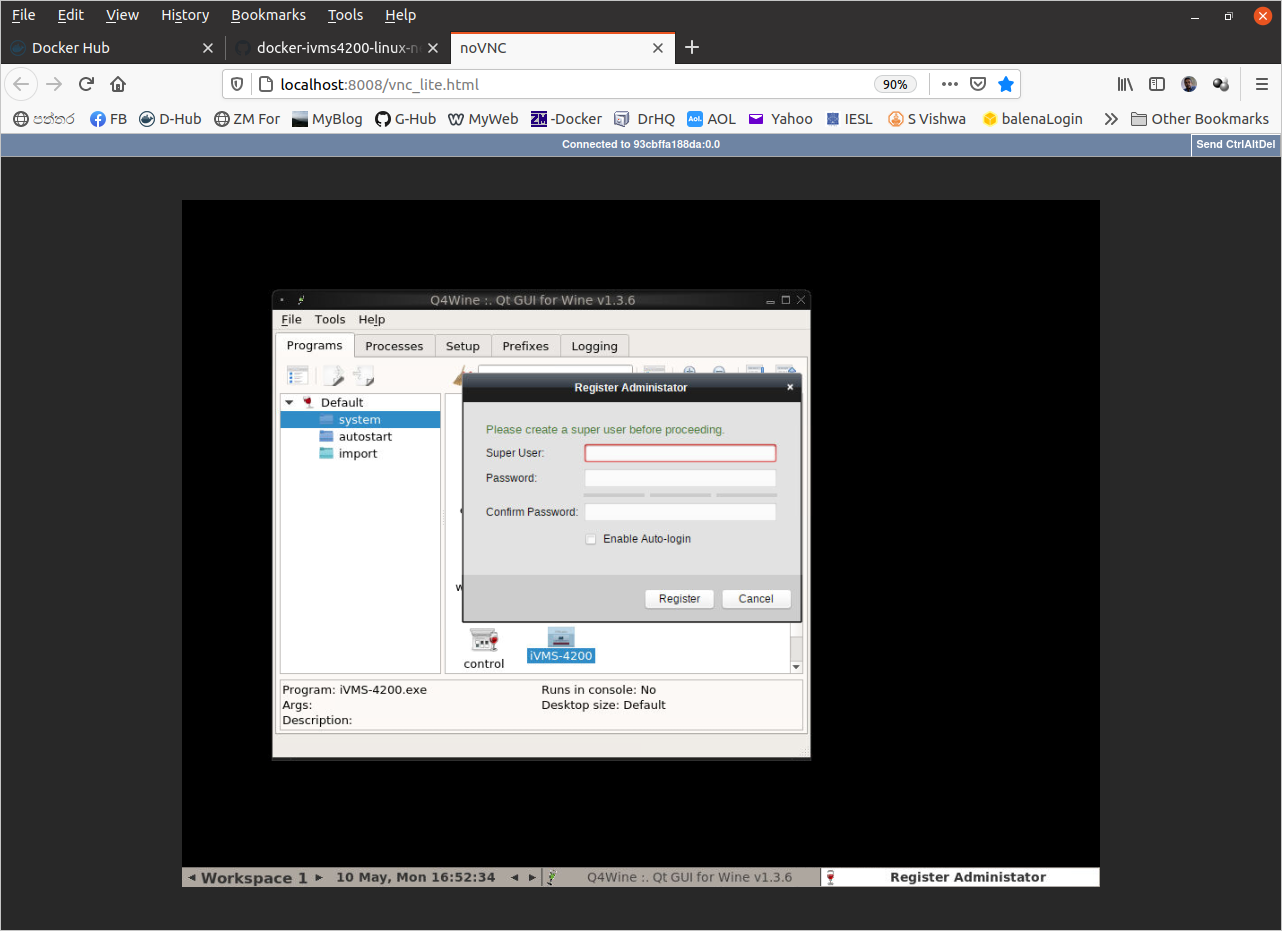The width and height of the screenshot is (1282, 931).
Task: Open the D-Hub bookmark
Action: tap(170, 118)
